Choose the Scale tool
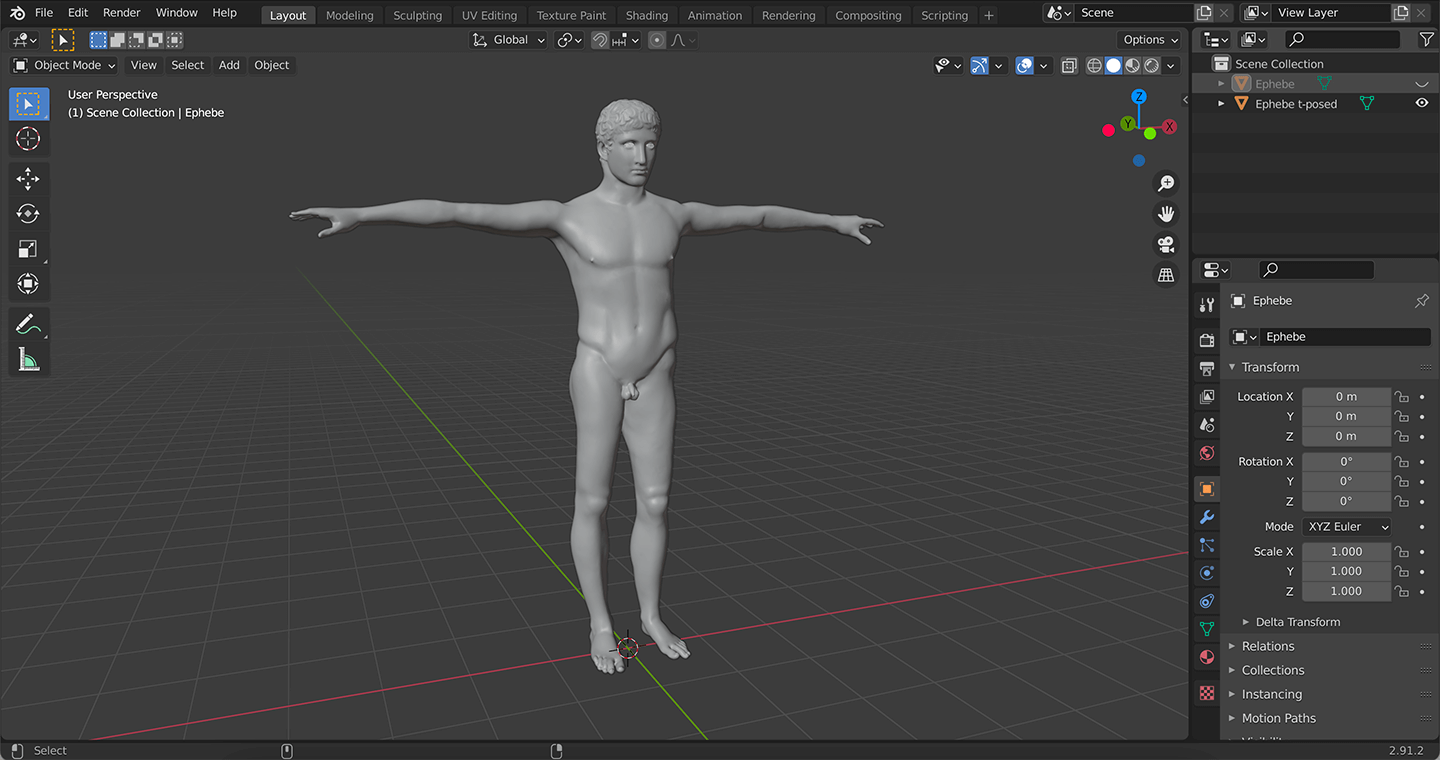Screen dimensions: 1440x760 pyautogui.click(x=28, y=249)
